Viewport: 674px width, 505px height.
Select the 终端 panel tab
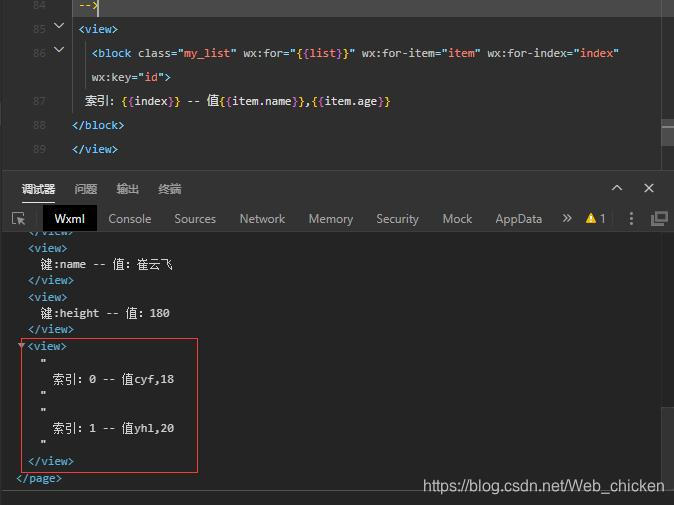pos(170,189)
